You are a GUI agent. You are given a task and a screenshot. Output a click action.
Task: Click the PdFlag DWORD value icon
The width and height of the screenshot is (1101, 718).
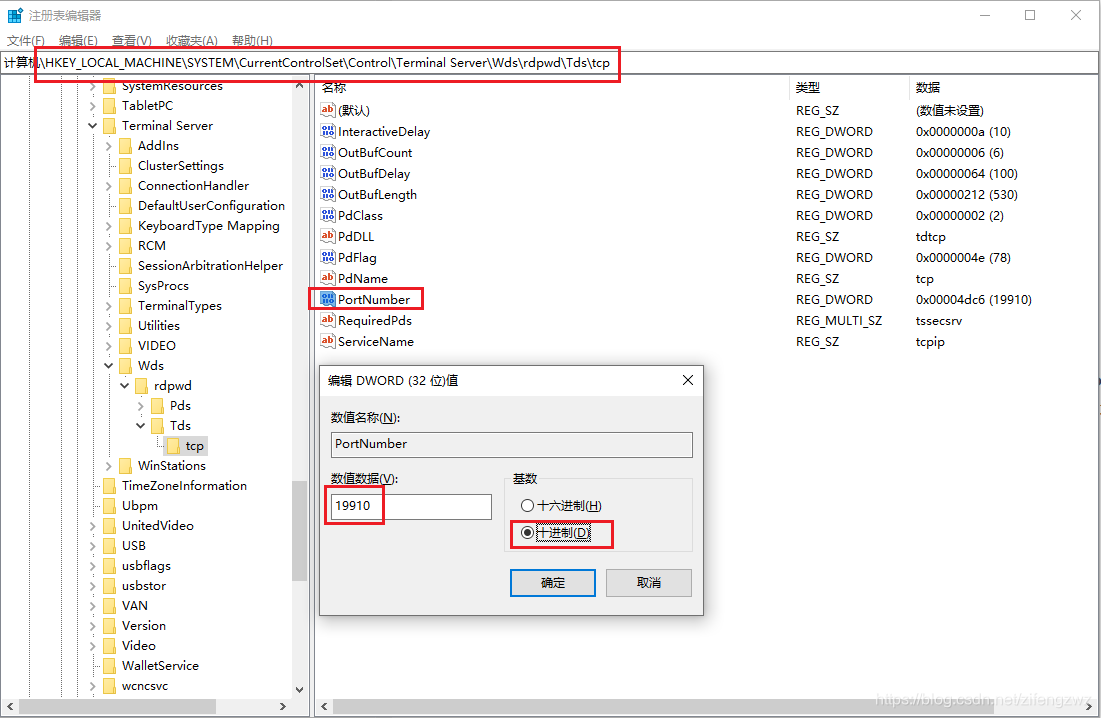328,258
